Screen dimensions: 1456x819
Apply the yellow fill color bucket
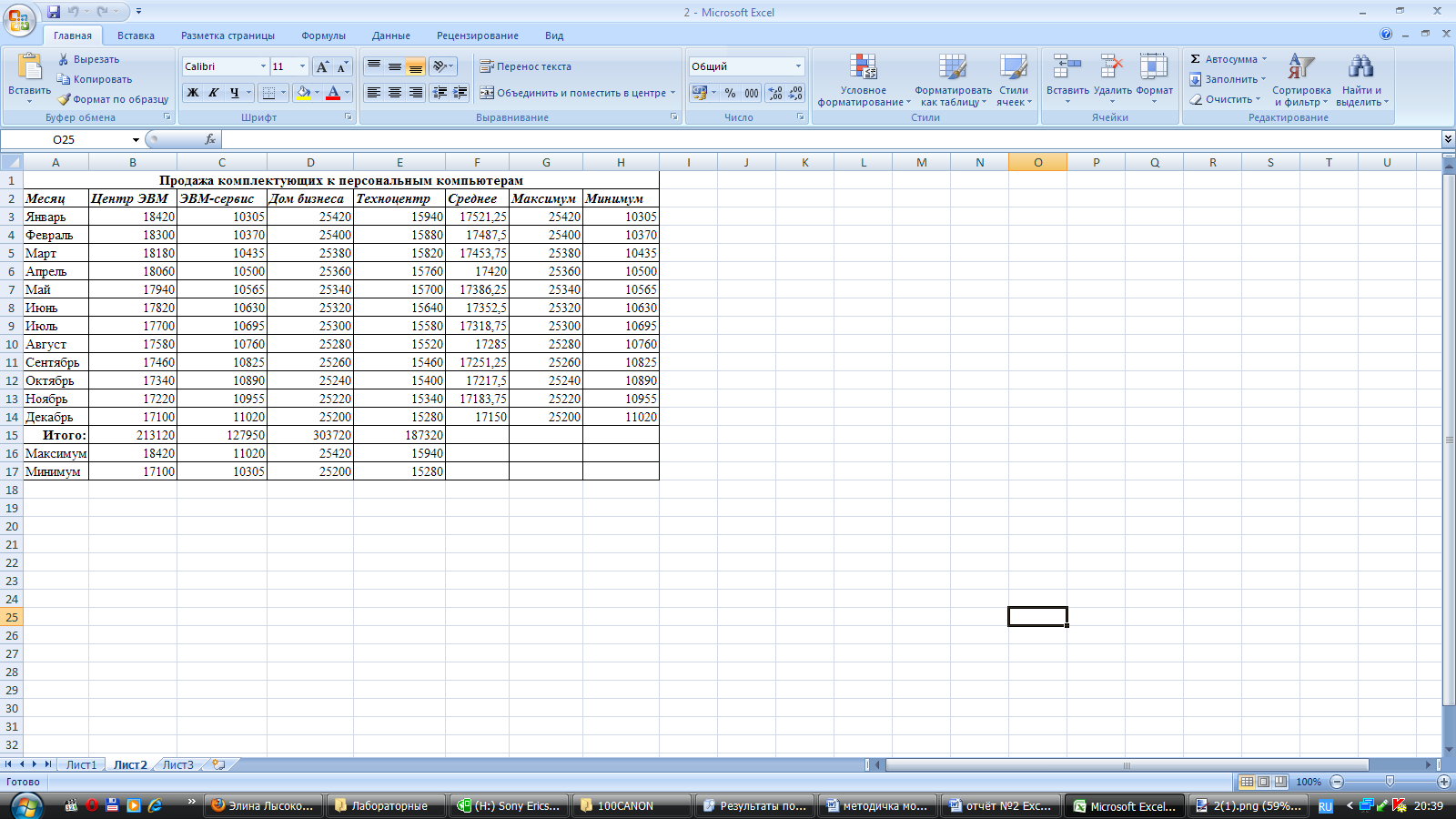[x=303, y=93]
